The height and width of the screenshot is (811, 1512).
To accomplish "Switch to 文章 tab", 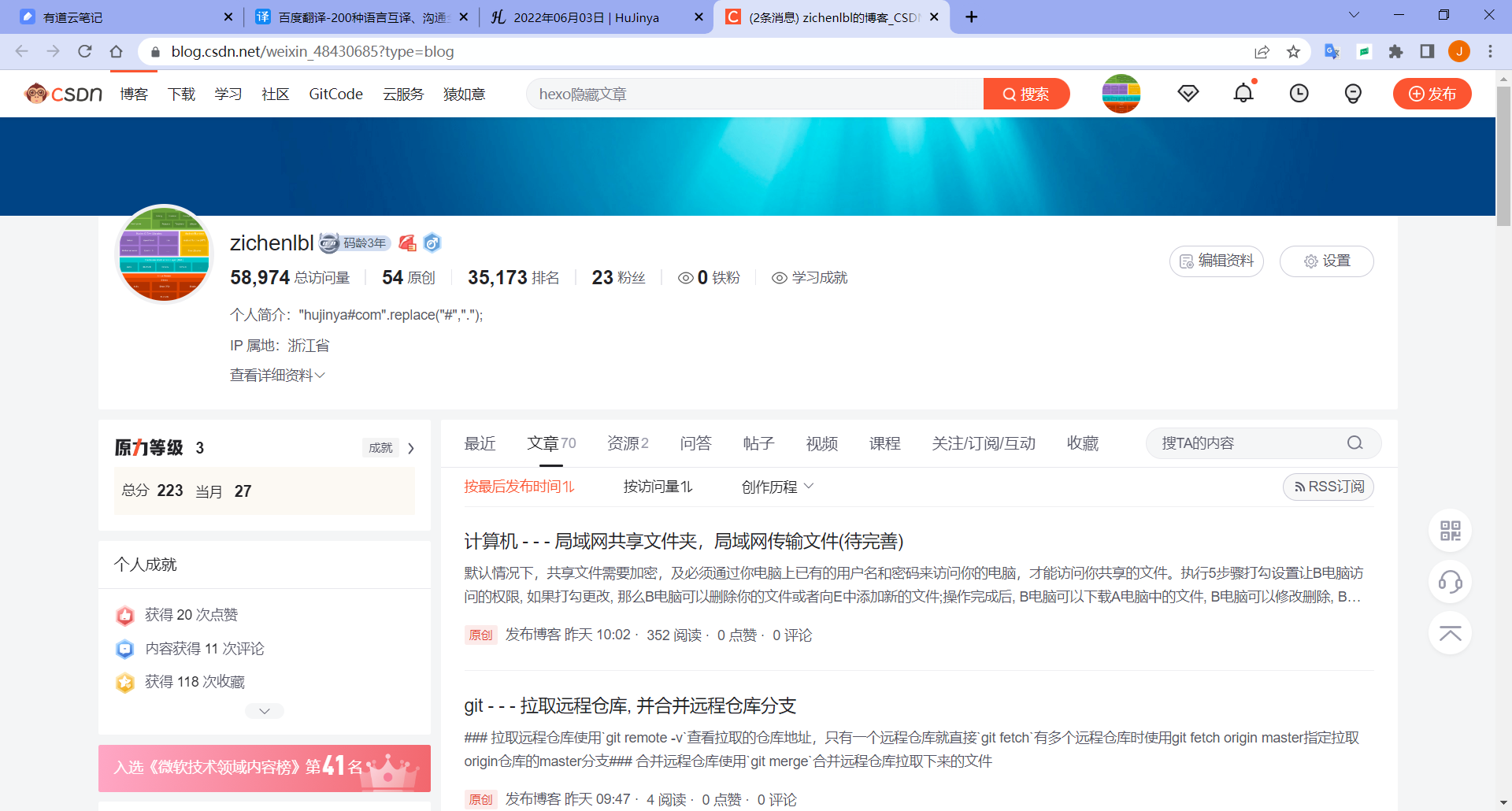I will (551, 443).
